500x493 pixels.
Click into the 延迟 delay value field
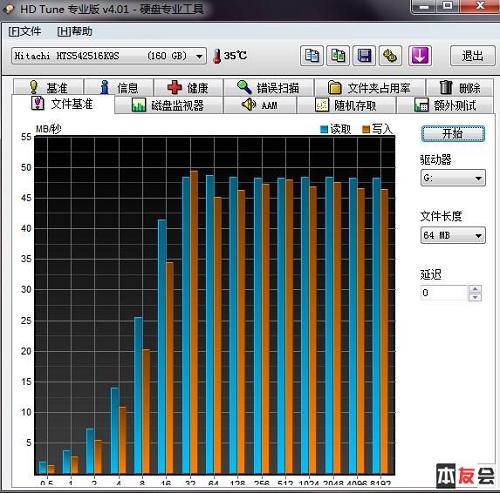coord(445,293)
